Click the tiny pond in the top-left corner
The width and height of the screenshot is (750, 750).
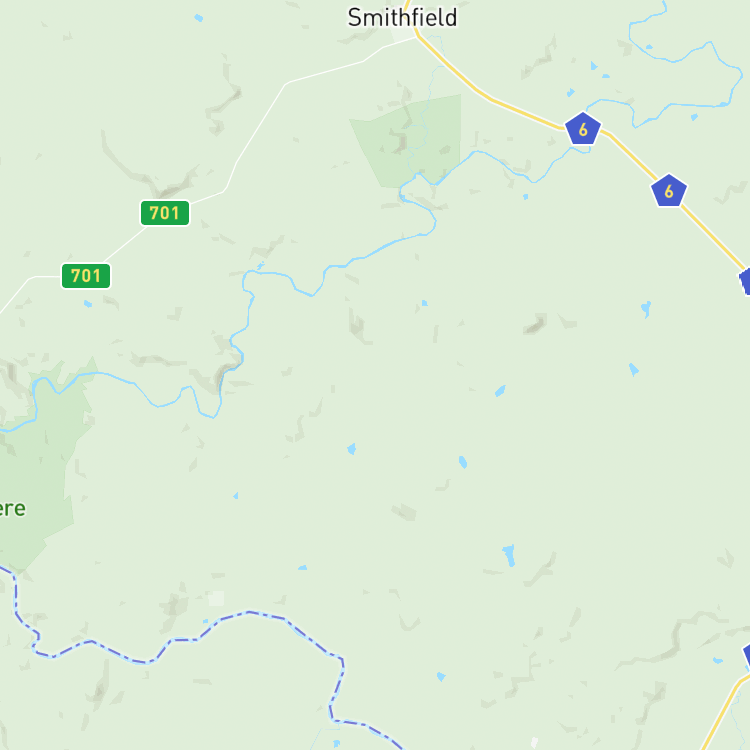click(x=199, y=18)
